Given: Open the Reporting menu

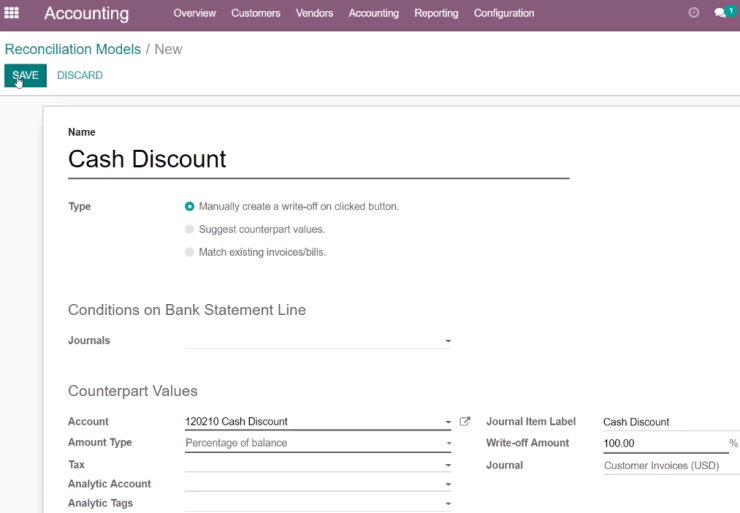Looking at the screenshot, I should click(x=436, y=13).
